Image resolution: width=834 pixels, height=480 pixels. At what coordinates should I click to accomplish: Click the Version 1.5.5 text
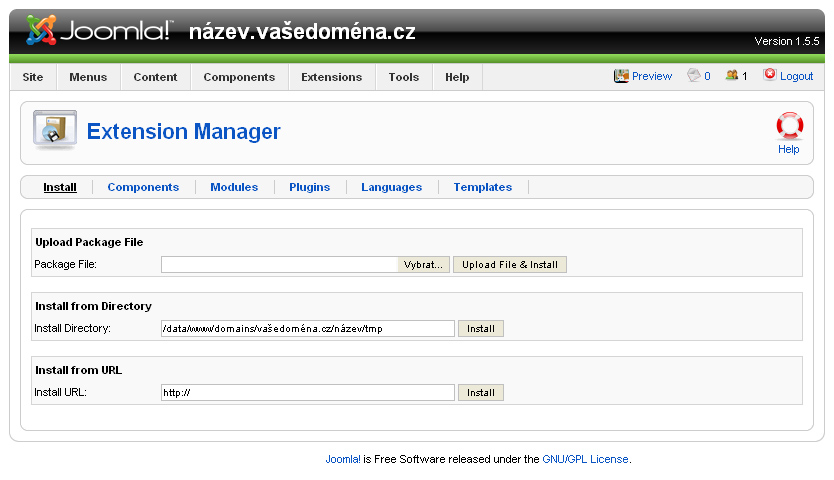787,41
